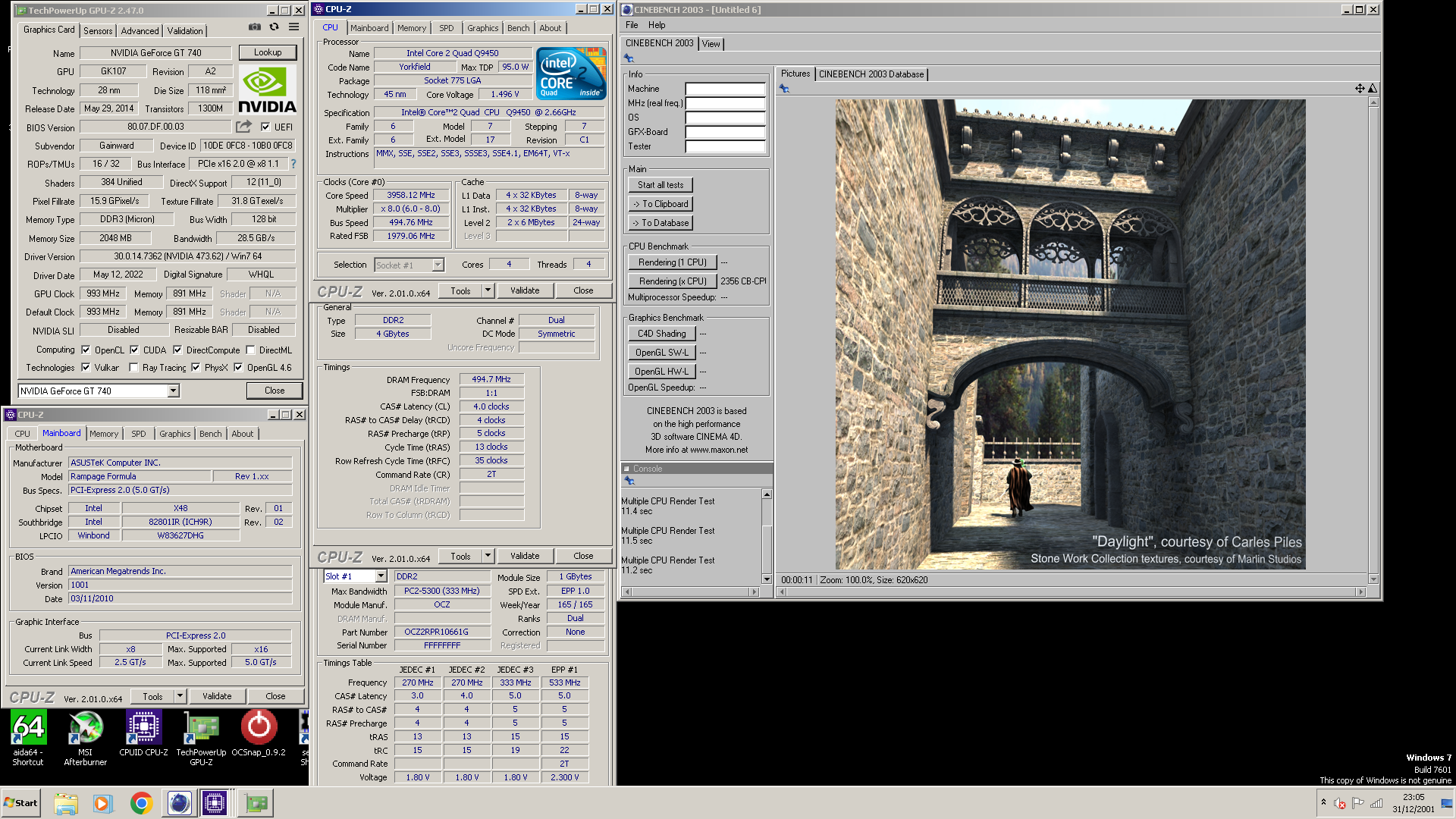The height and width of the screenshot is (819, 1456).
Task: Switch to CINEBENCH 2003 Database tab
Action: click(x=871, y=74)
